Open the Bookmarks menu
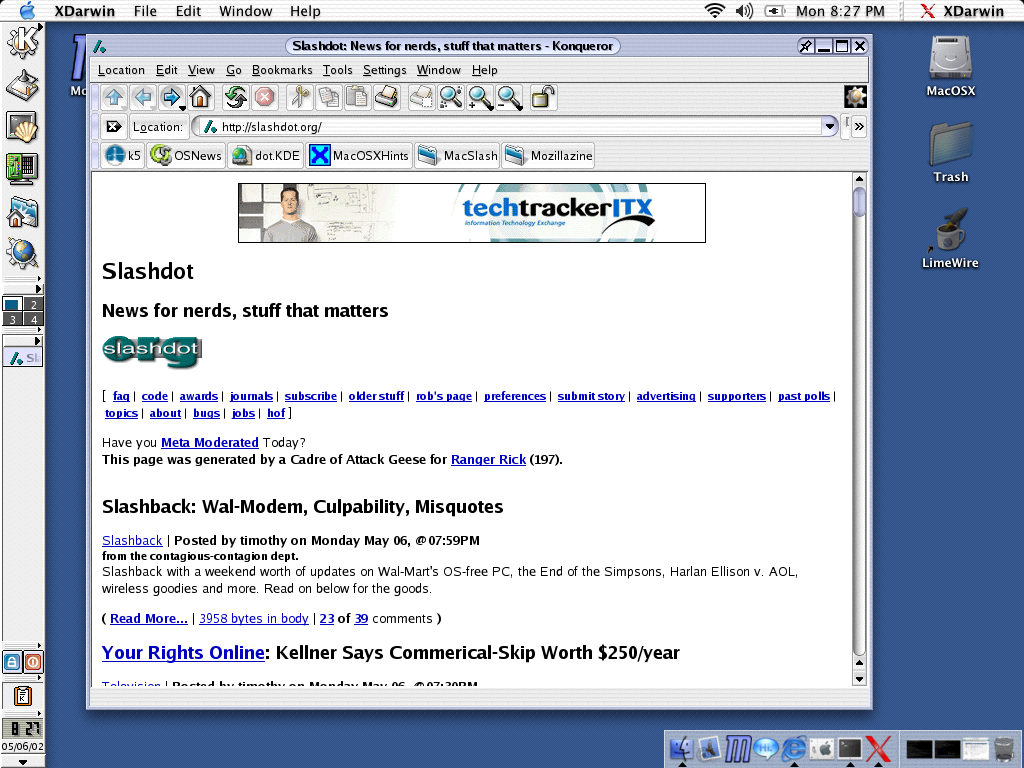The height and width of the screenshot is (768, 1024). [282, 70]
